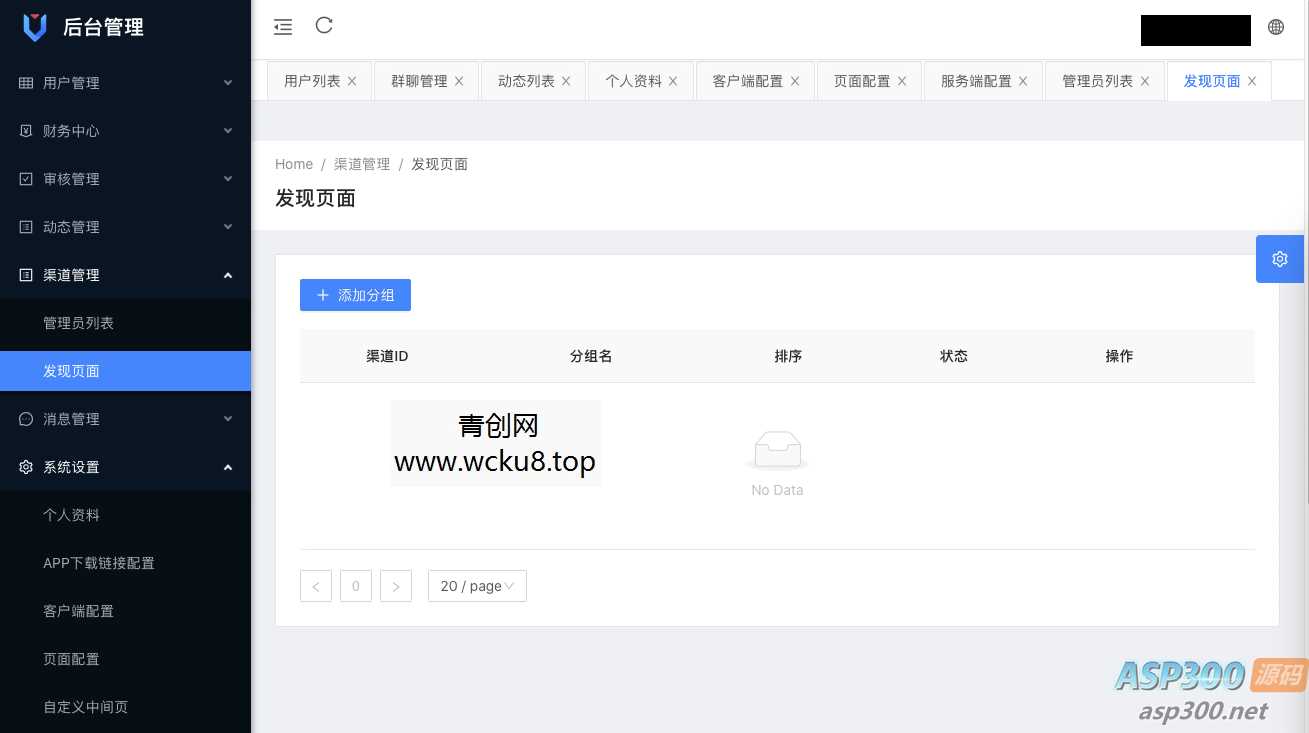The height and width of the screenshot is (733, 1309).
Task: Switch to the 用户列表 tab
Action: [311, 81]
